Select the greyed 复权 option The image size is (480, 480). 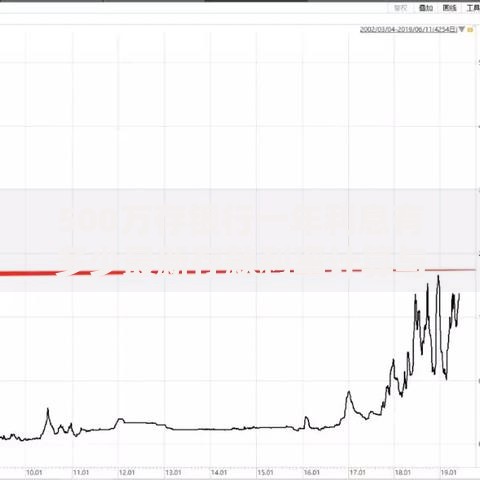click(x=400, y=8)
